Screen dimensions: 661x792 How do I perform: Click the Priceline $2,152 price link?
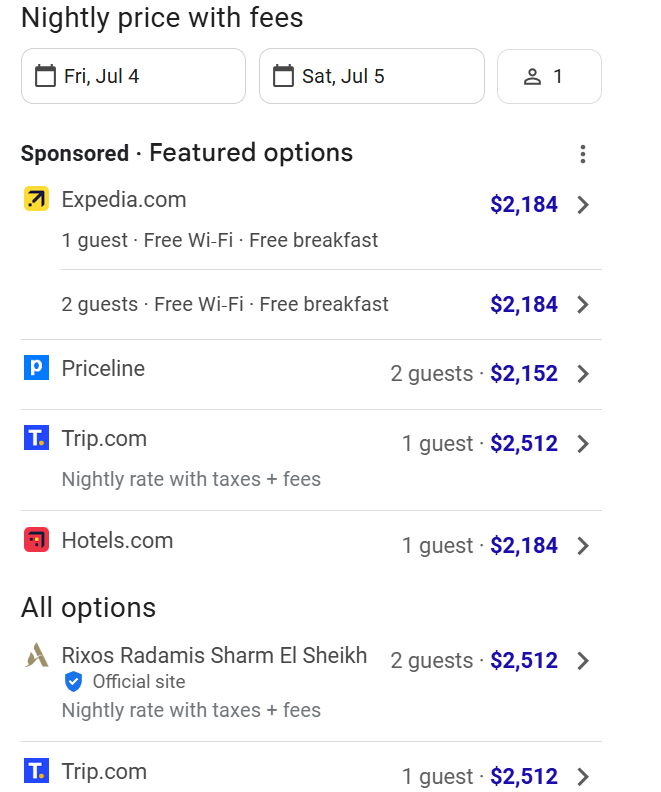tap(524, 374)
